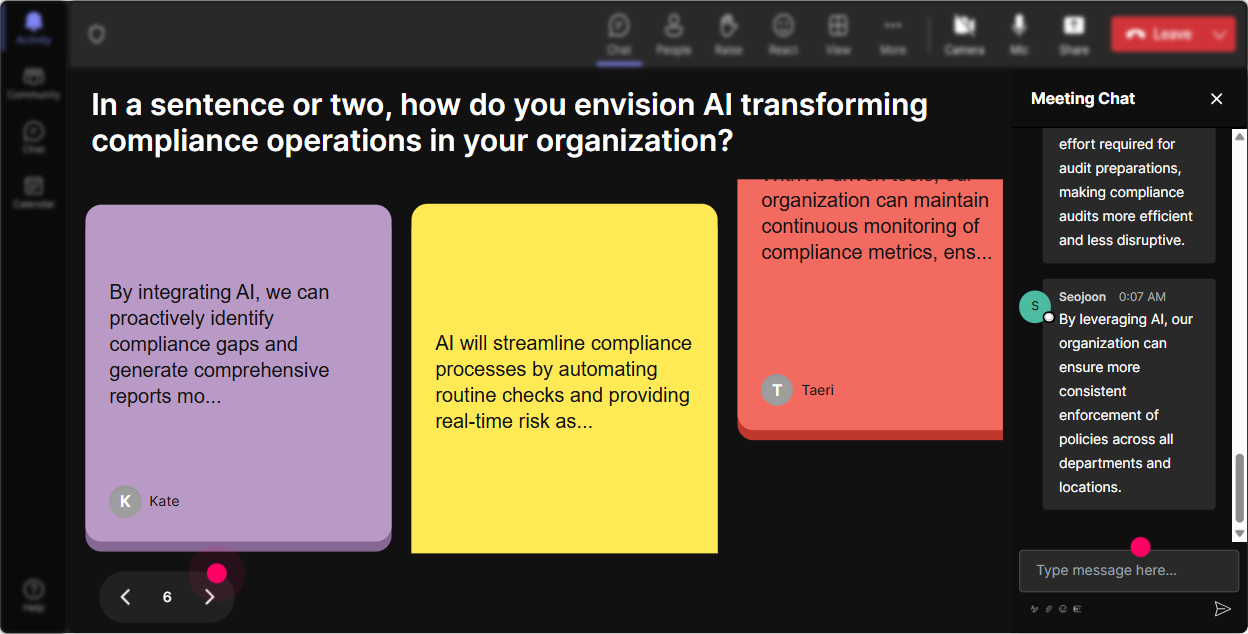The height and width of the screenshot is (634, 1248).
Task: Leave the meeting
Action: pos(1158,34)
